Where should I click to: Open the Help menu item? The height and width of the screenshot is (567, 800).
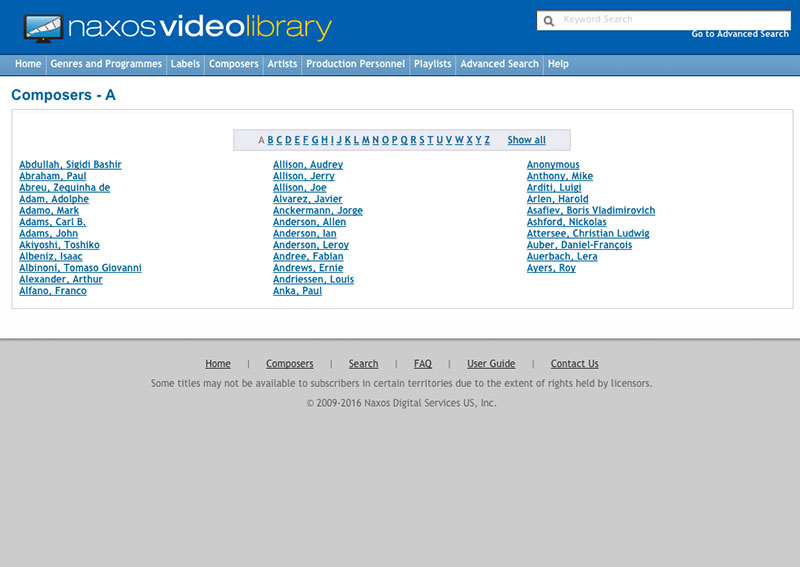coord(558,64)
